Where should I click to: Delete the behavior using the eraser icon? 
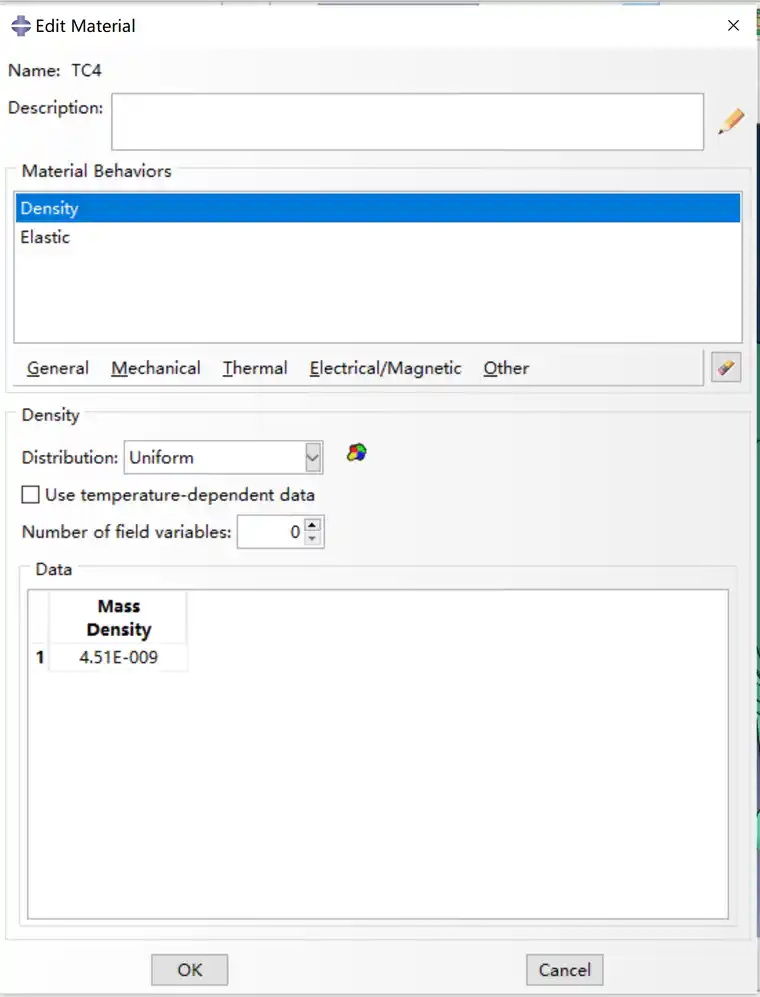pyautogui.click(x=726, y=368)
